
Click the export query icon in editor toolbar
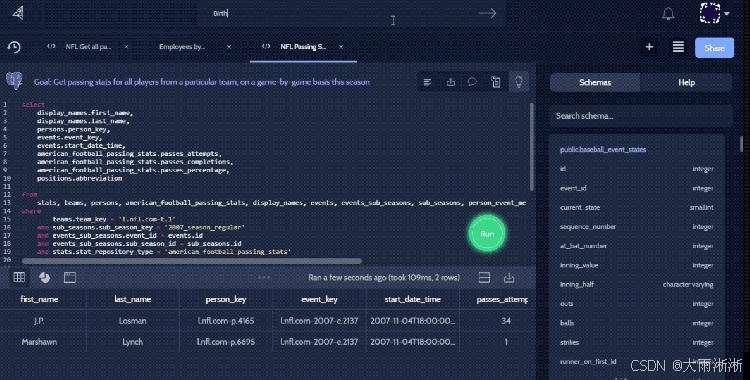(x=451, y=82)
